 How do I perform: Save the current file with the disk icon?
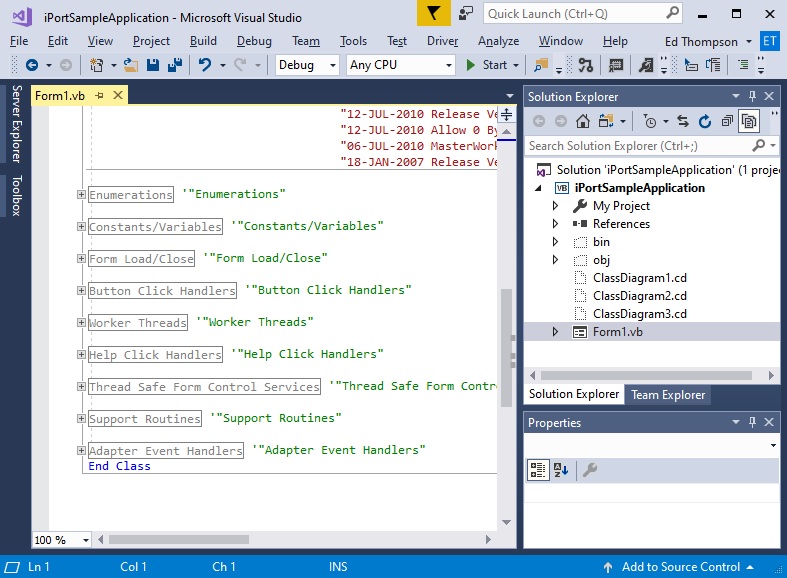click(153, 65)
